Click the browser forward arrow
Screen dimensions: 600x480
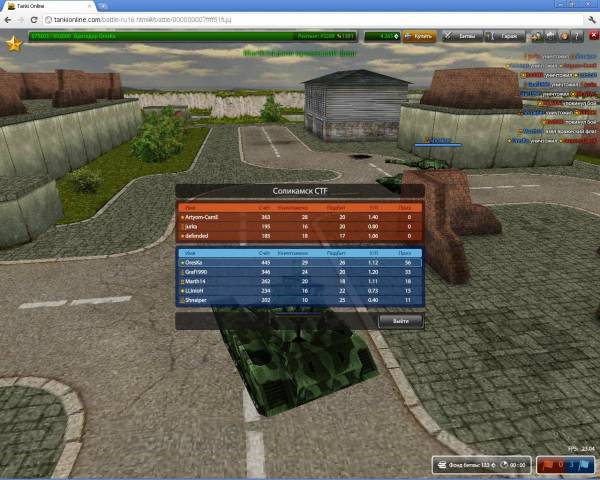click(x=21, y=20)
